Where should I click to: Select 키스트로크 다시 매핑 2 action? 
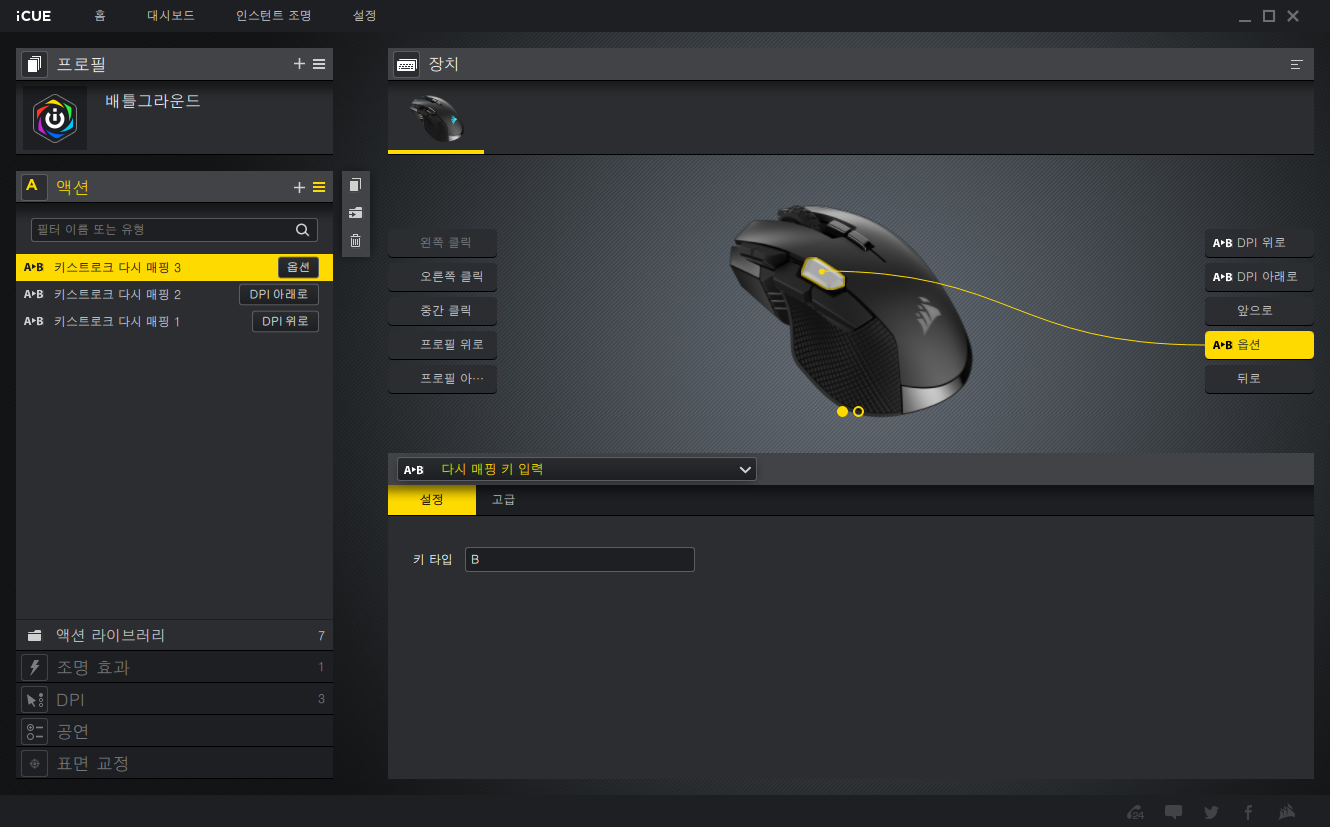pyautogui.click(x=174, y=294)
